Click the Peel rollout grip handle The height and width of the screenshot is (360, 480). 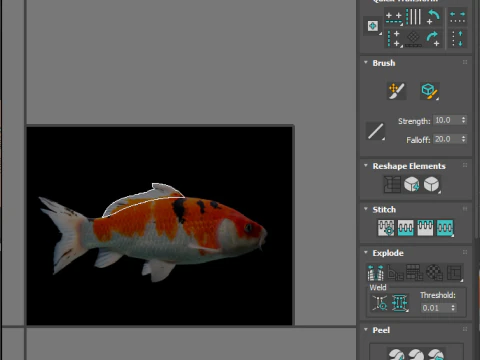465,329
